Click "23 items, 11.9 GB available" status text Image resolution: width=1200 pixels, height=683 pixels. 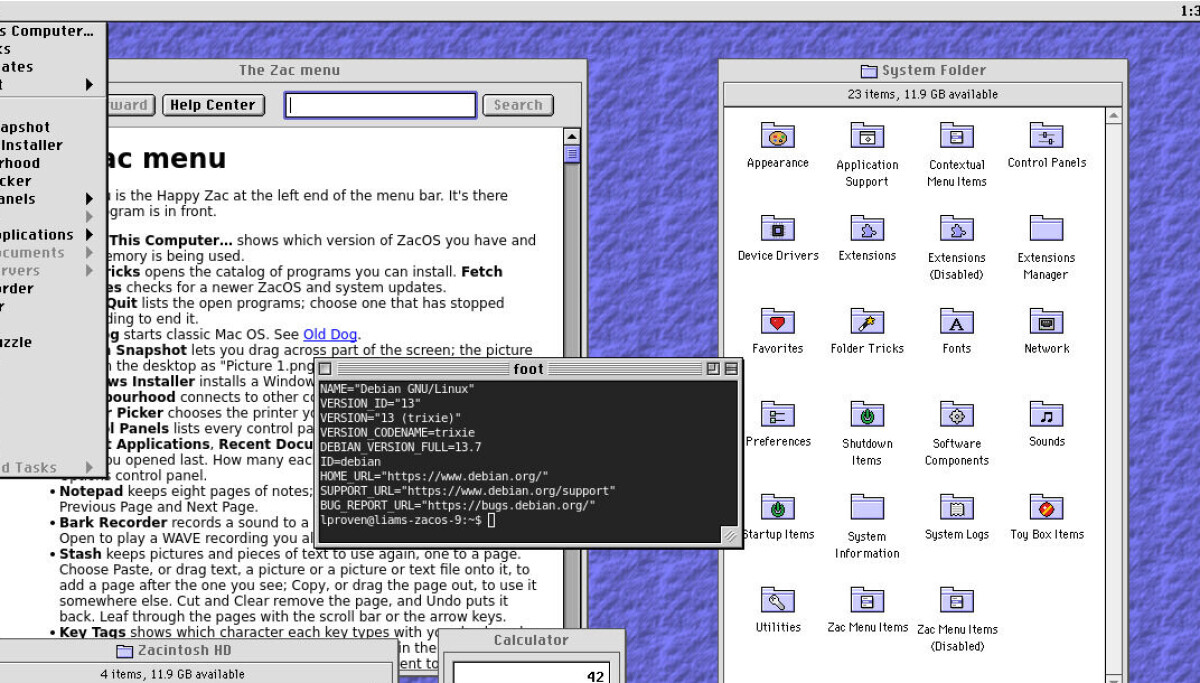tap(923, 94)
